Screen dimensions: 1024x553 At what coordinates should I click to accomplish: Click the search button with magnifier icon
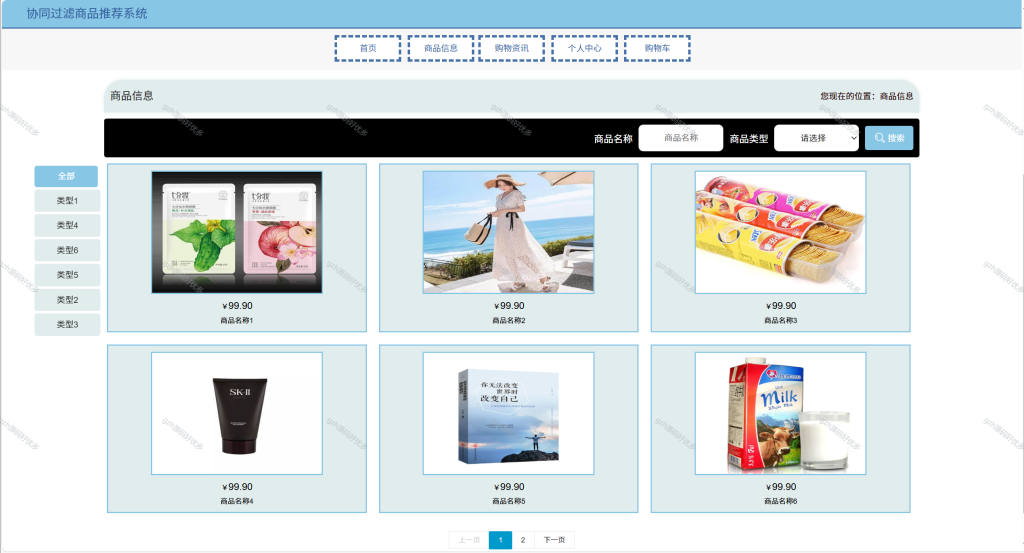889,138
